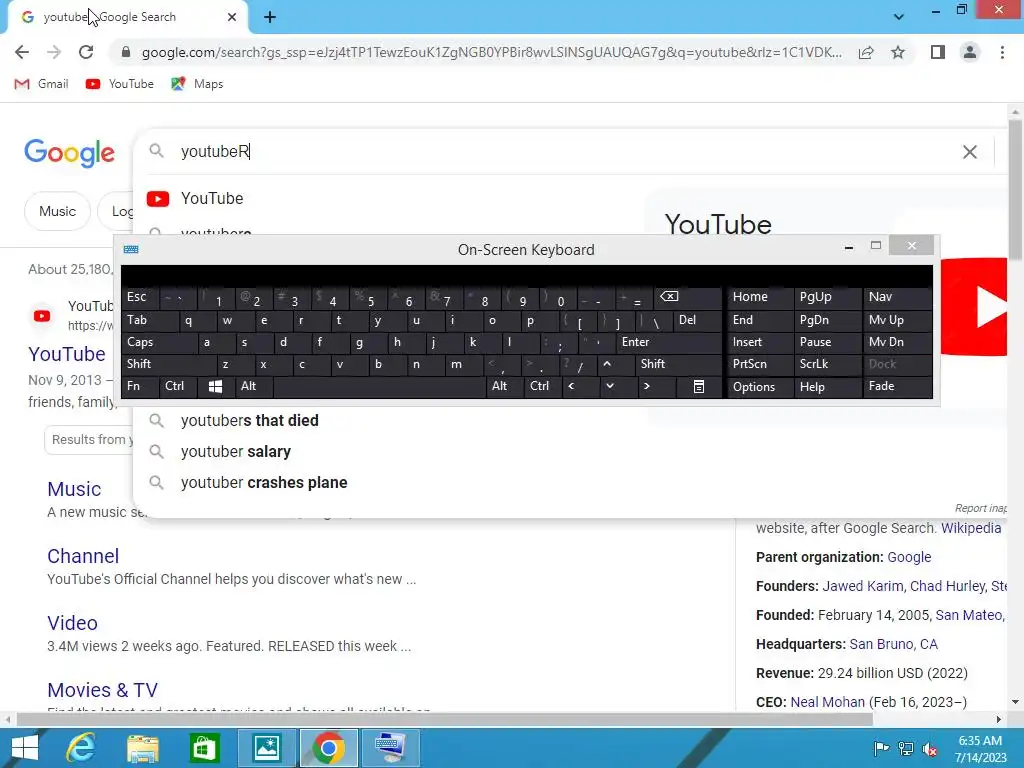Image resolution: width=1024 pixels, height=768 pixels.
Task: Close the youtube Google Search tab
Action: (x=232, y=17)
